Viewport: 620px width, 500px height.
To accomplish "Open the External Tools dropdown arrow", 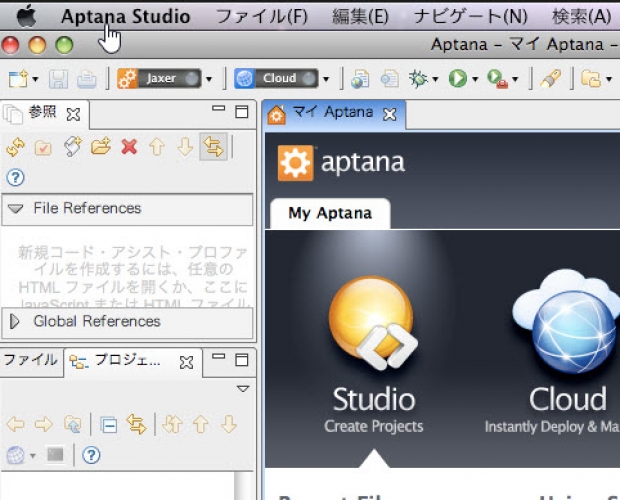I will click(515, 79).
